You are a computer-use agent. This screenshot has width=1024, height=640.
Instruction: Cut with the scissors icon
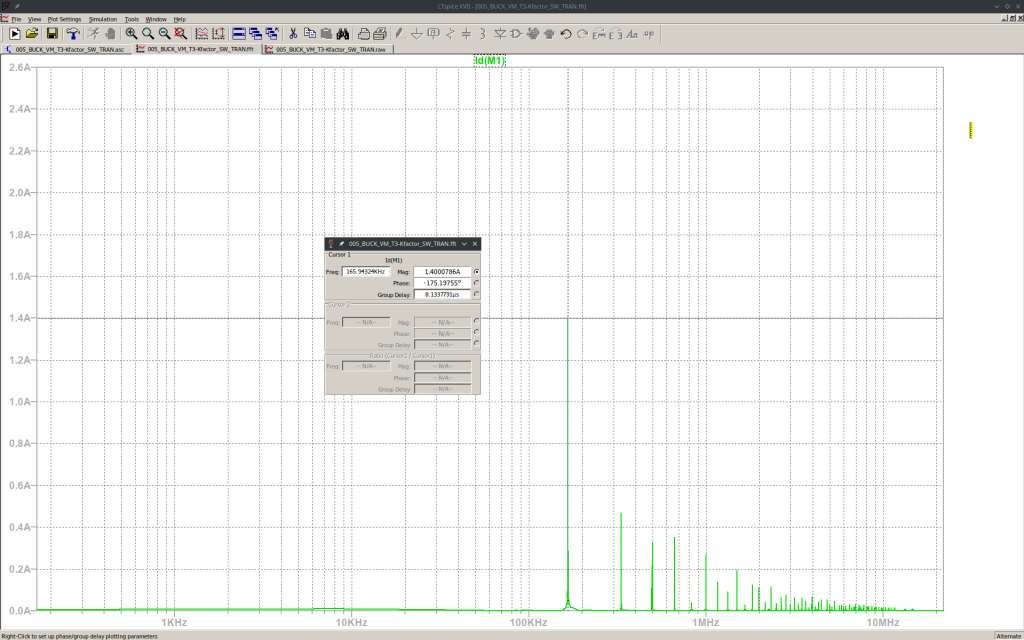(x=293, y=33)
